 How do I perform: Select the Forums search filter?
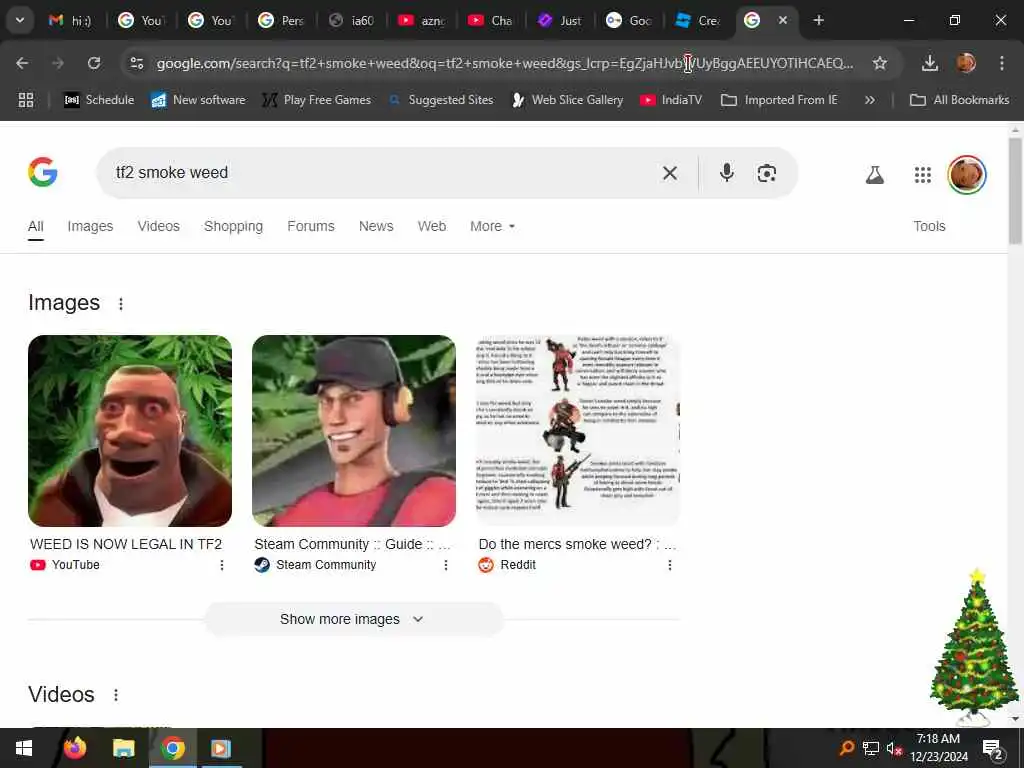(311, 226)
